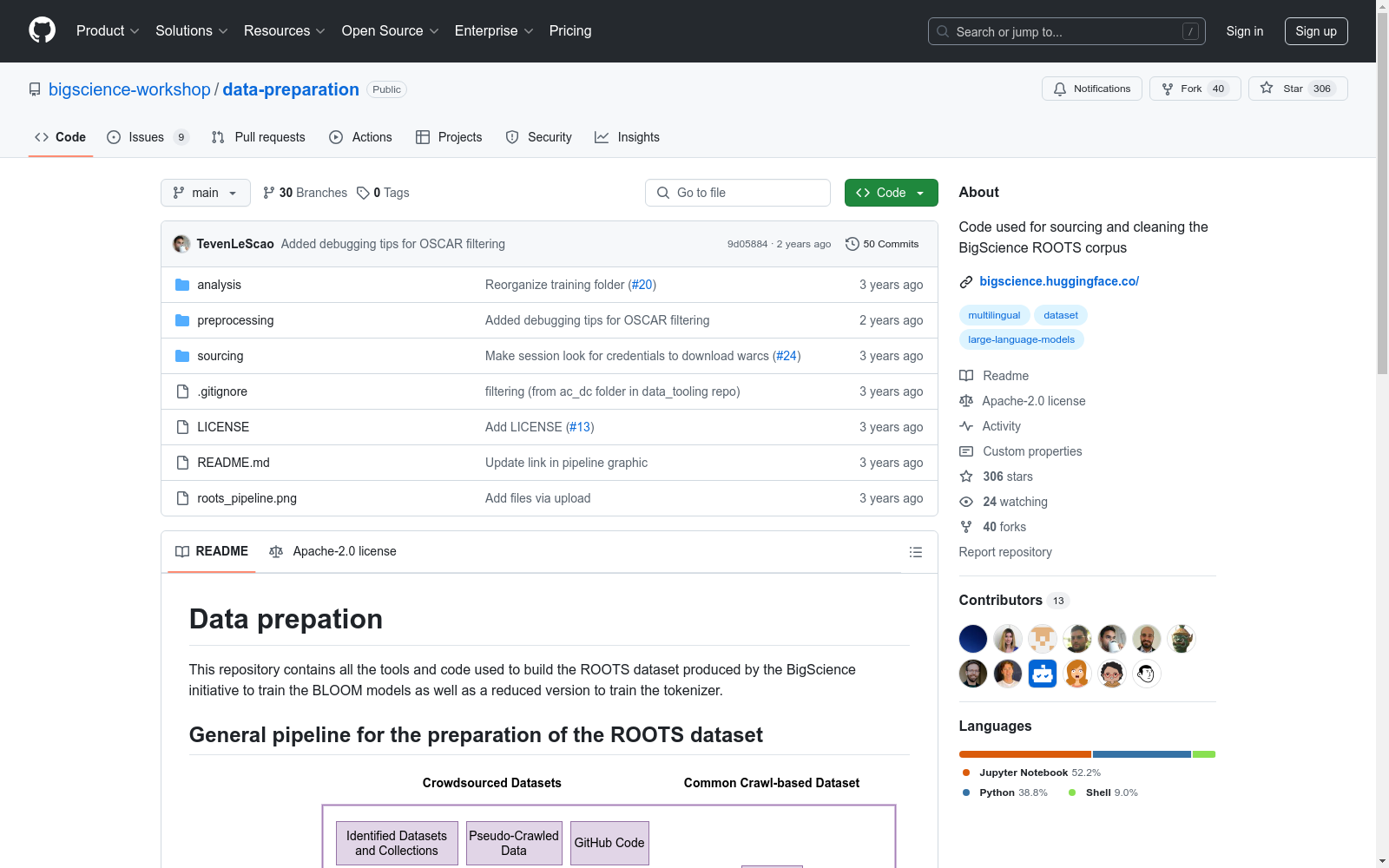
Task: Click the repository icon before bigscience-workshop
Action: (35, 89)
